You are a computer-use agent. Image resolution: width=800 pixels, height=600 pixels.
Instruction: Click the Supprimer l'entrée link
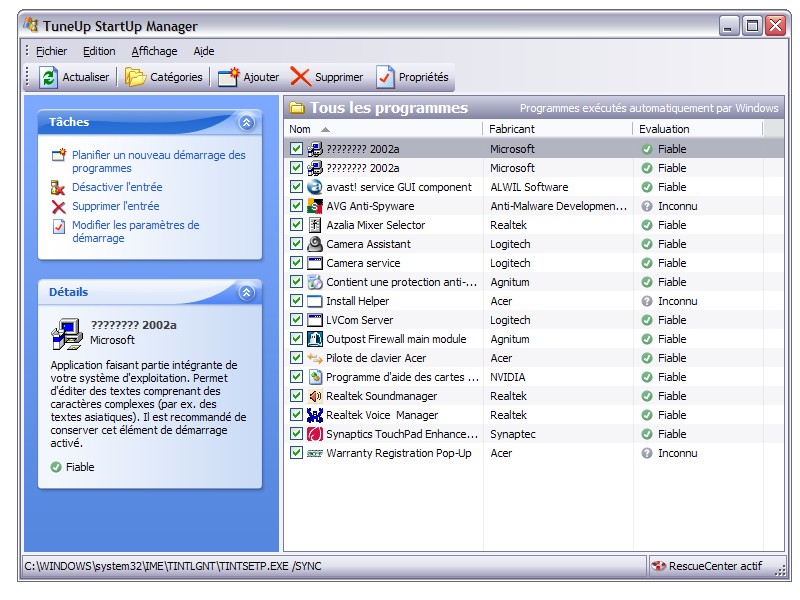click(x=115, y=206)
